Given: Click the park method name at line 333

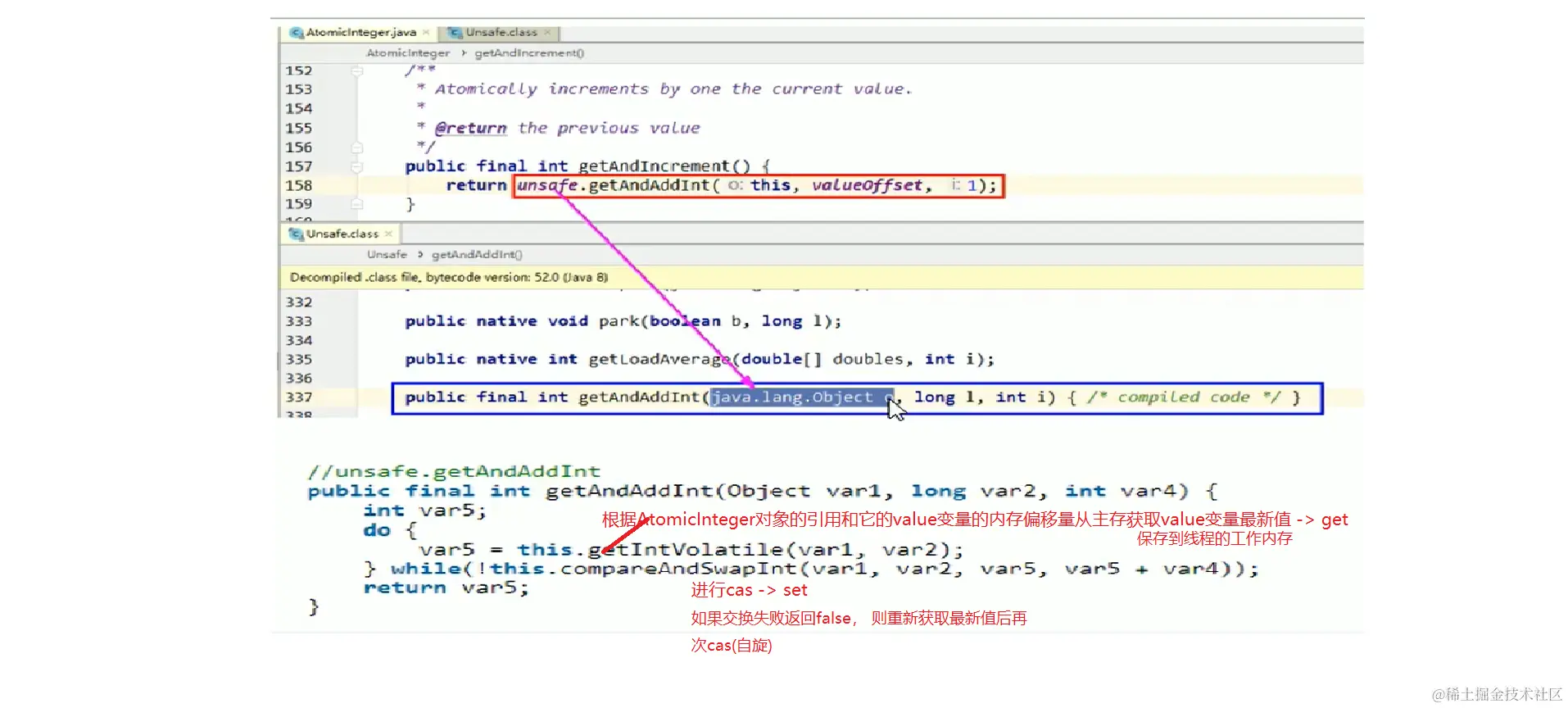Looking at the screenshot, I should (619, 321).
